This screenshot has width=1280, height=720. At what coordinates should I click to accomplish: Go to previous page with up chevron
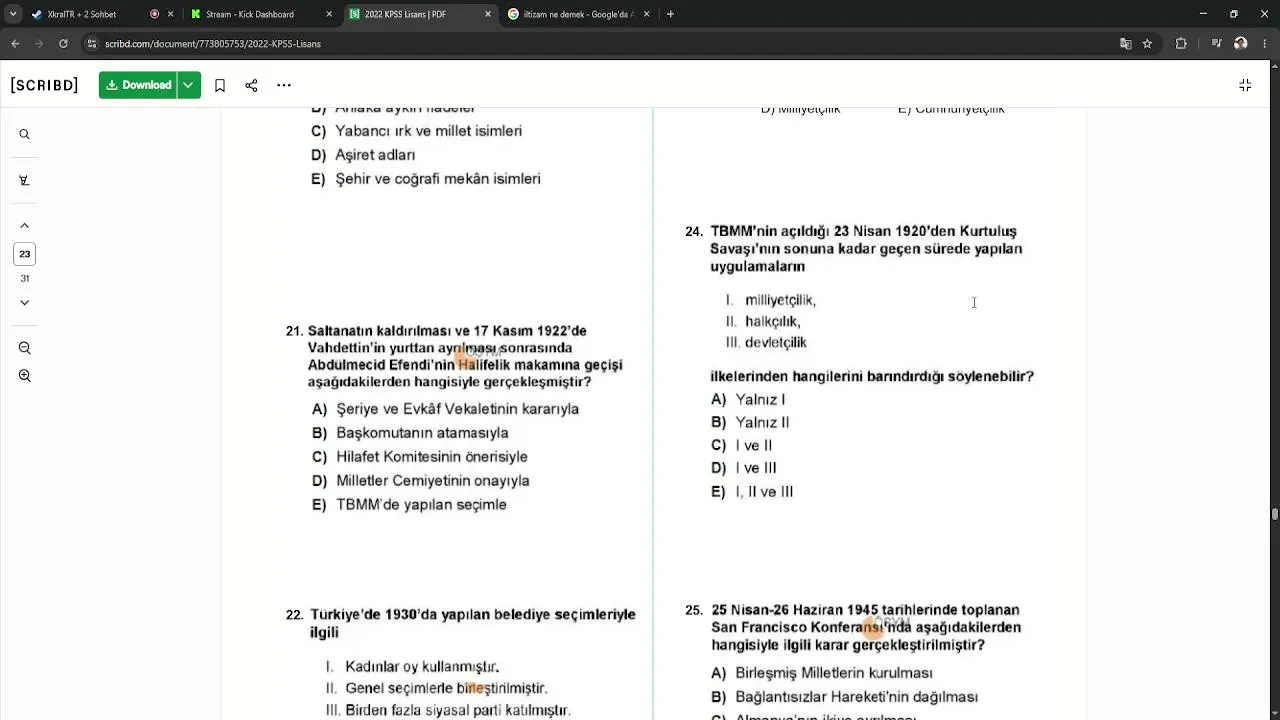point(25,226)
